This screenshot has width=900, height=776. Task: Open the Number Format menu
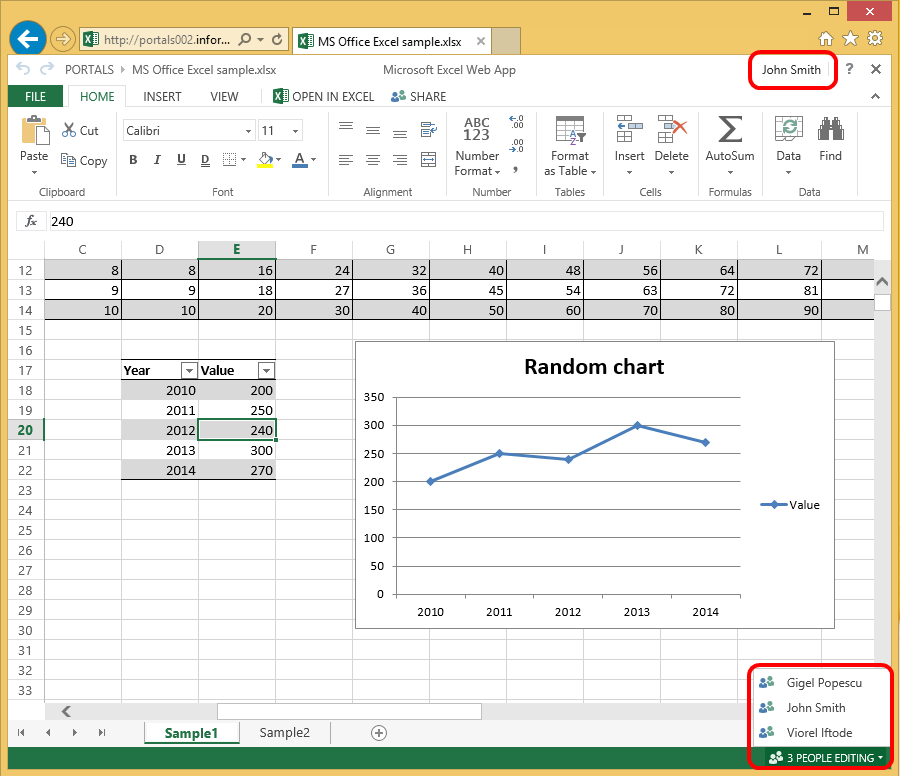477,146
